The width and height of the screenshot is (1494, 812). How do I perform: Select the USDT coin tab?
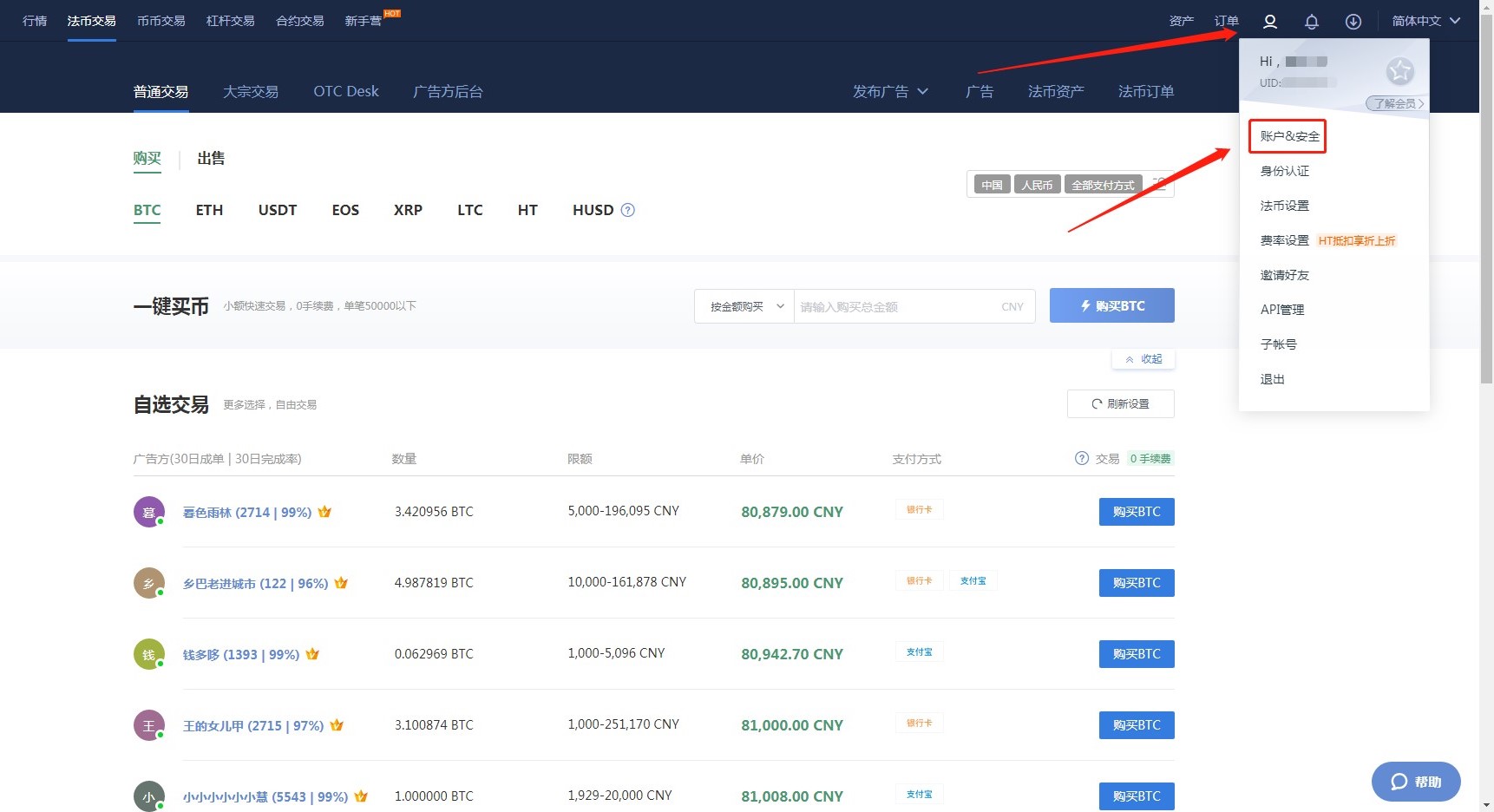[x=278, y=210]
